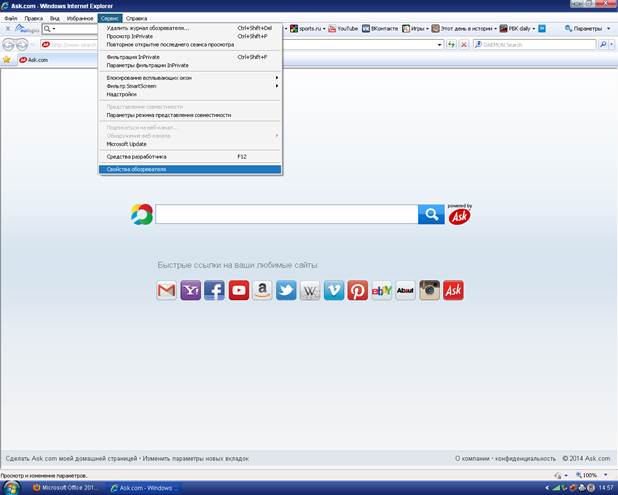The width and height of the screenshot is (618, 495).
Task: Click the DAEMON Search magnifier button
Action: point(603,45)
